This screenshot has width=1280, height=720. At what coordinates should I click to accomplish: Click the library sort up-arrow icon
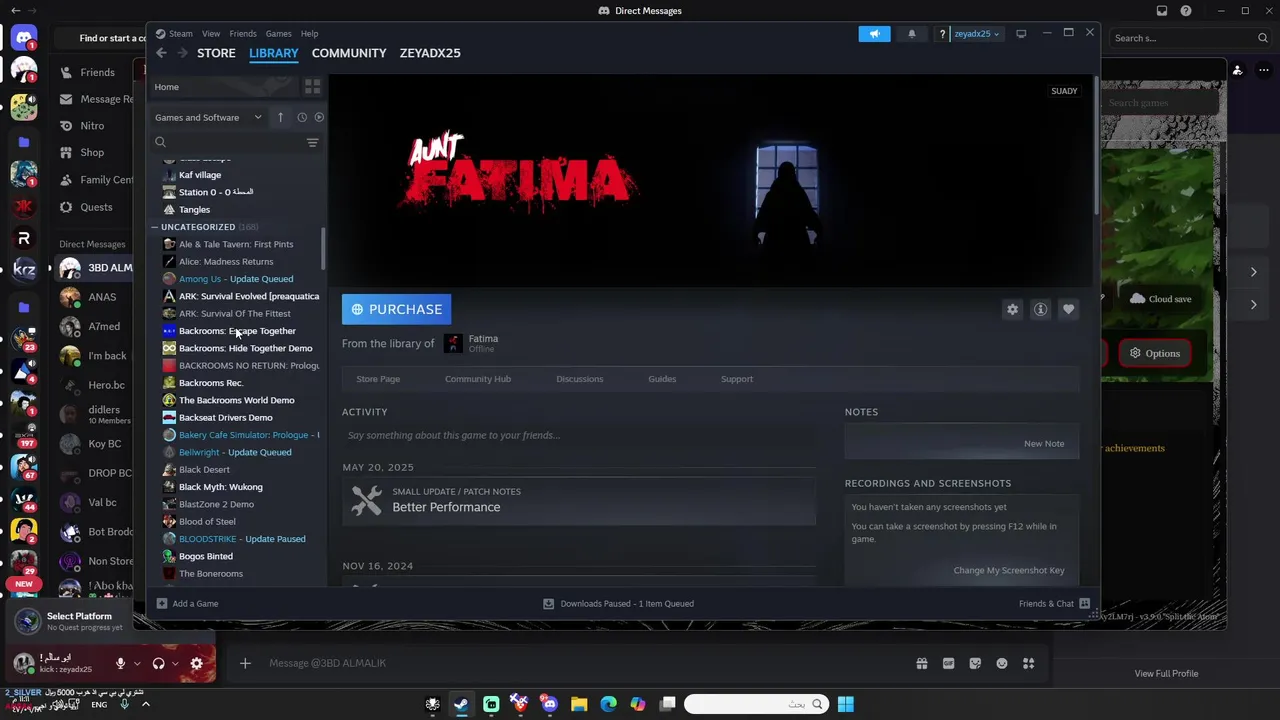(x=280, y=117)
